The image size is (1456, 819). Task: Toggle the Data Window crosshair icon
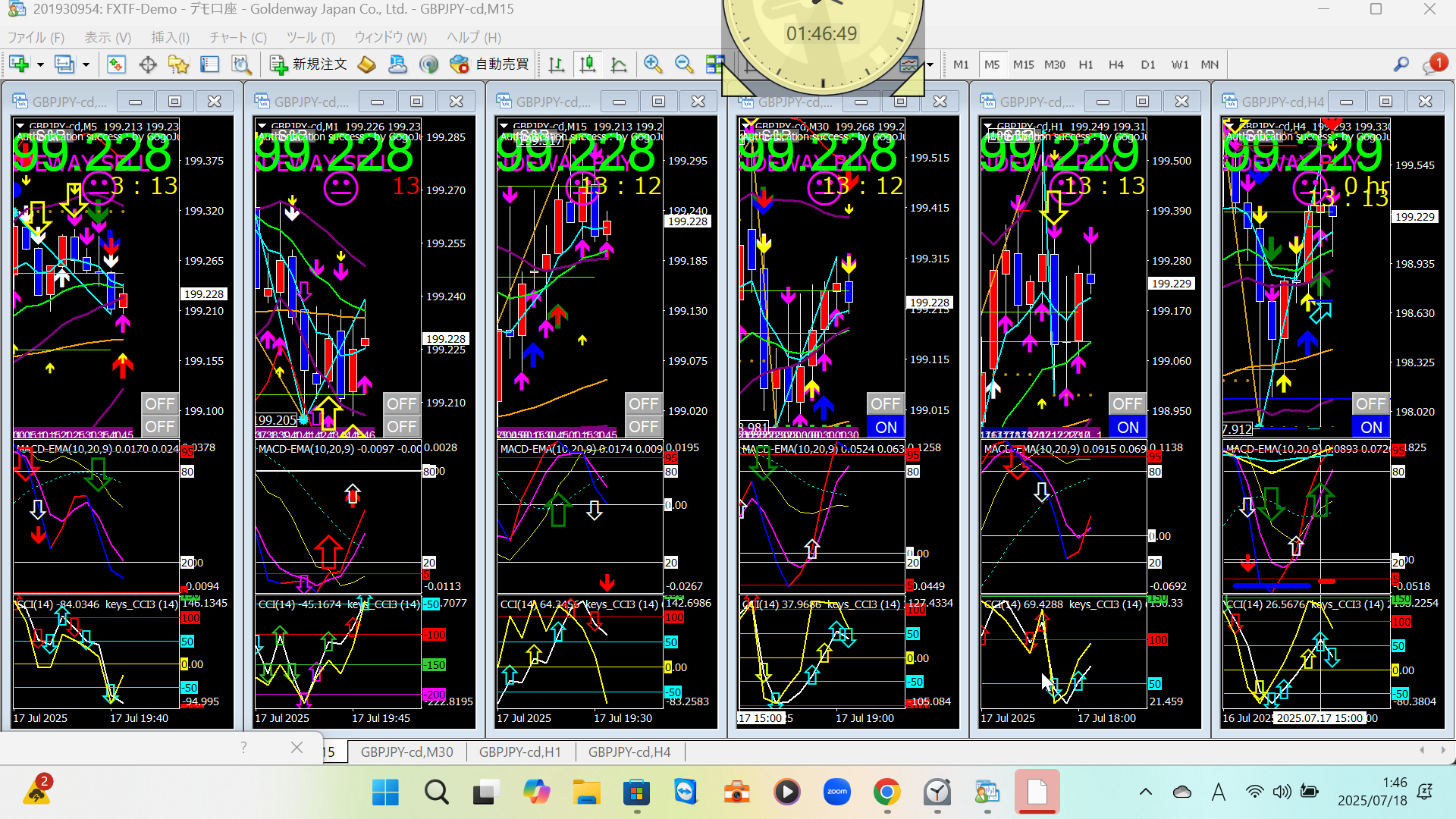(148, 64)
